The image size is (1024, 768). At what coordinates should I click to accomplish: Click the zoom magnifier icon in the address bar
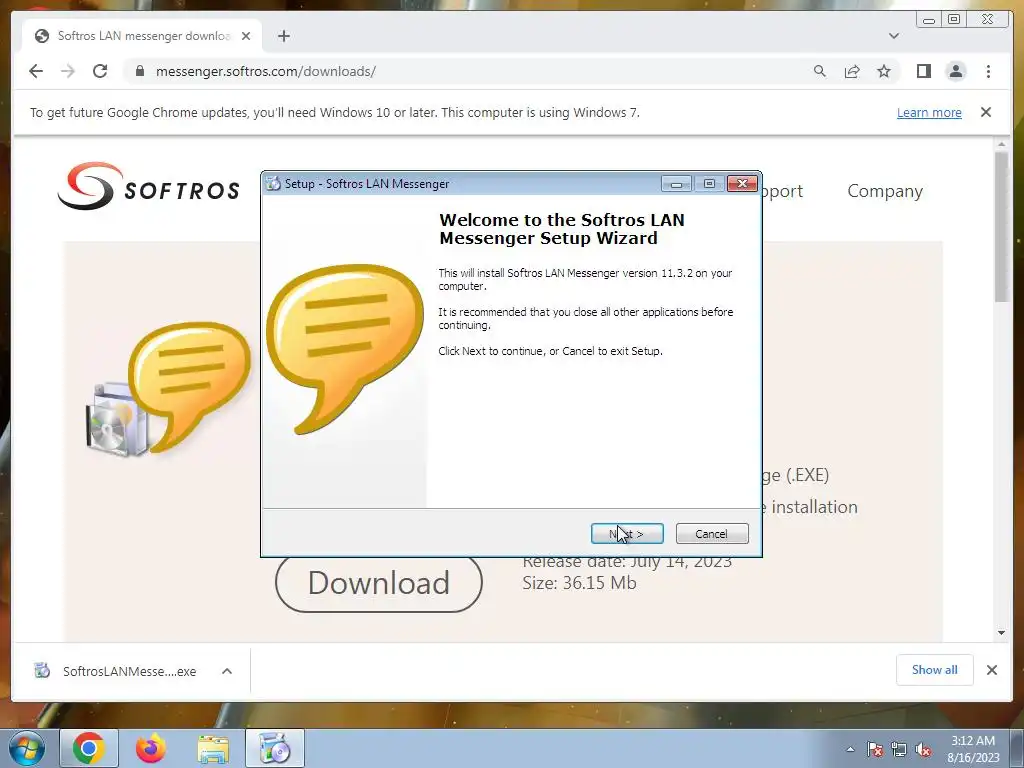point(820,71)
